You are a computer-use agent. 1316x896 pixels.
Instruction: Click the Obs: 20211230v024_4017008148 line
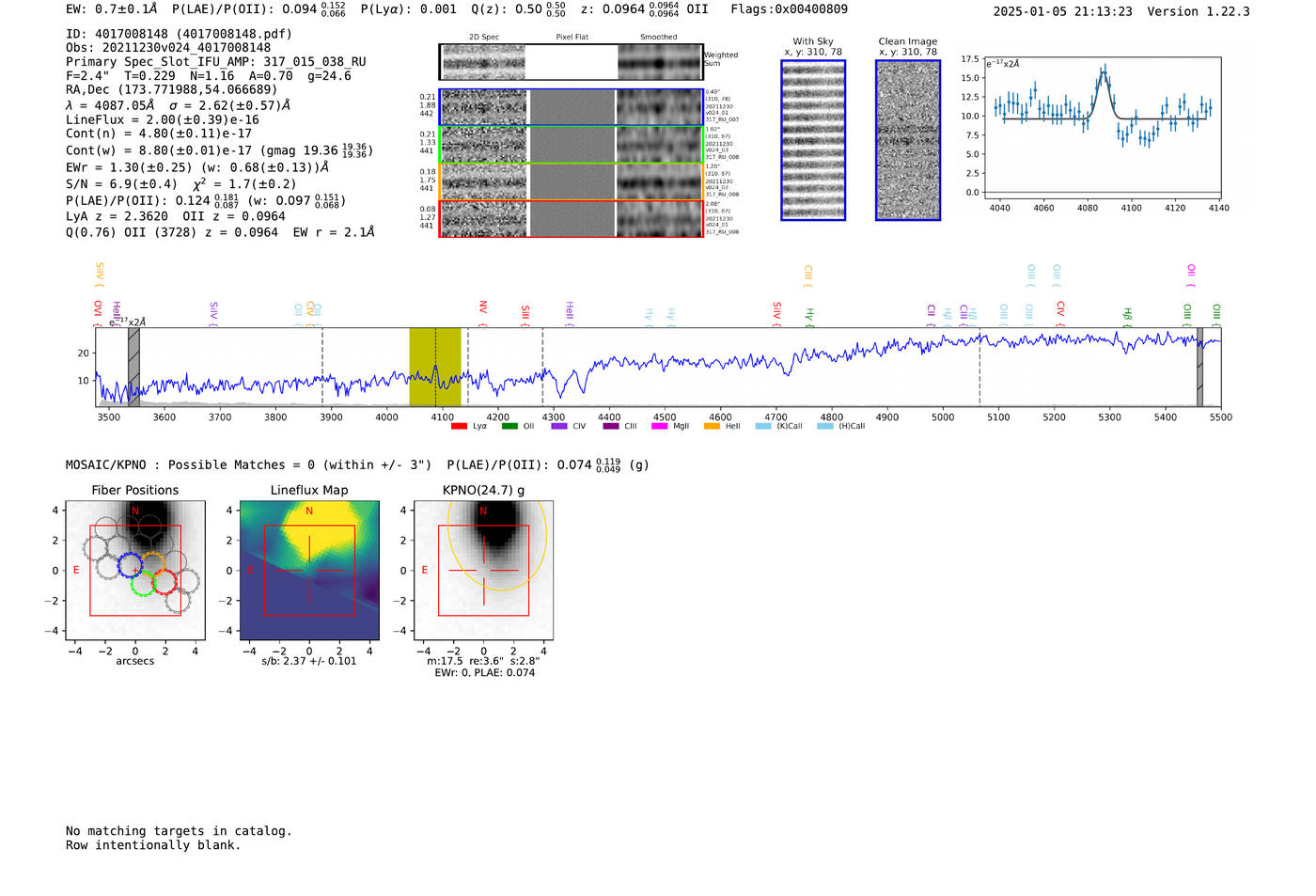[168, 48]
